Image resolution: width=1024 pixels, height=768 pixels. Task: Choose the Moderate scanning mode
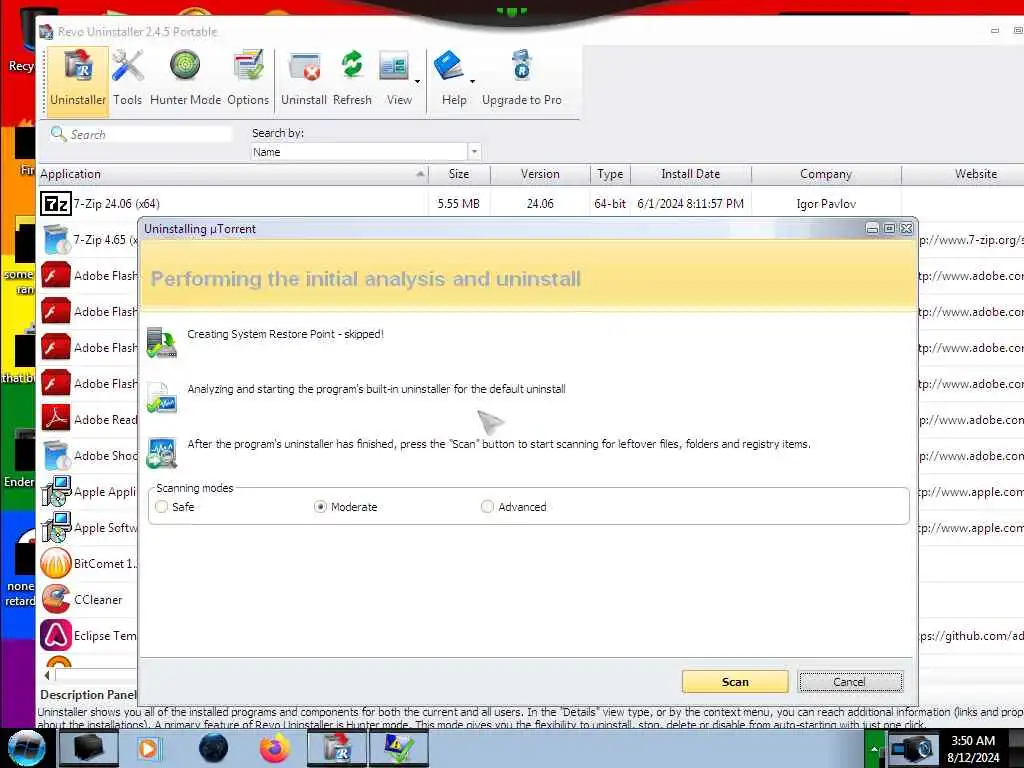pyautogui.click(x=320, y=507)
